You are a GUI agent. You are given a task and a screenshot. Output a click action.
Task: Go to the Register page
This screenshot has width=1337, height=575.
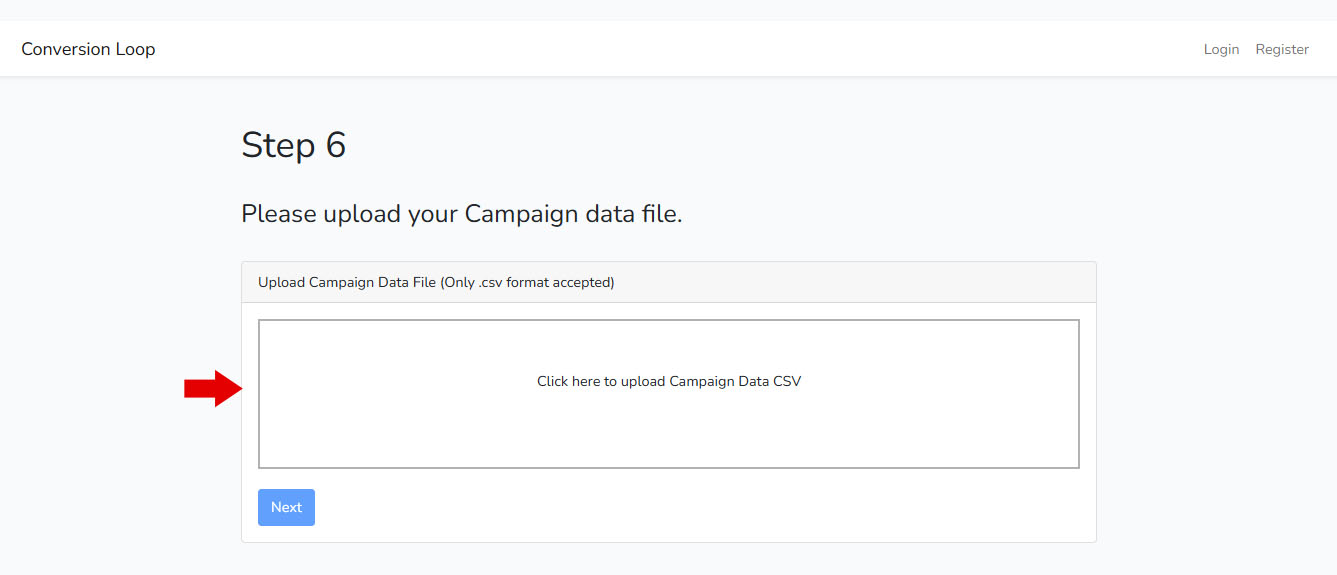1282,49
